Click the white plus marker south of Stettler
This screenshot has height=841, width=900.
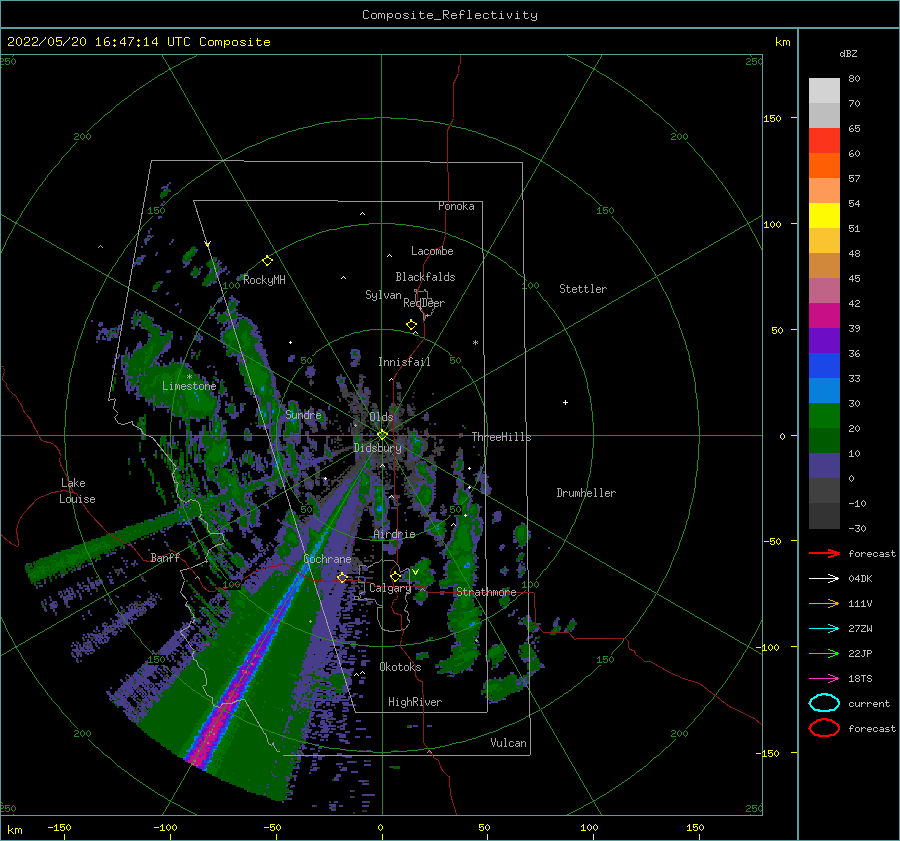pos(565,402)
